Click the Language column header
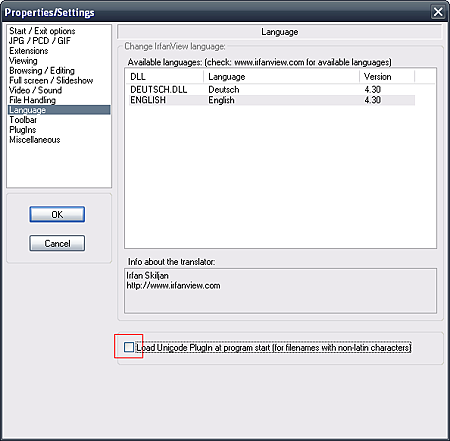 coord(281,77)
